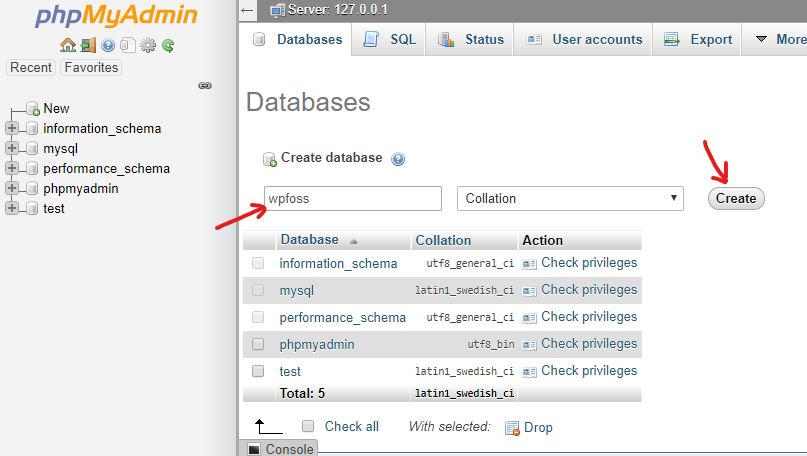
Task: Open phpMyAdmin documentation question icon
Action: (x=108, y=45)
